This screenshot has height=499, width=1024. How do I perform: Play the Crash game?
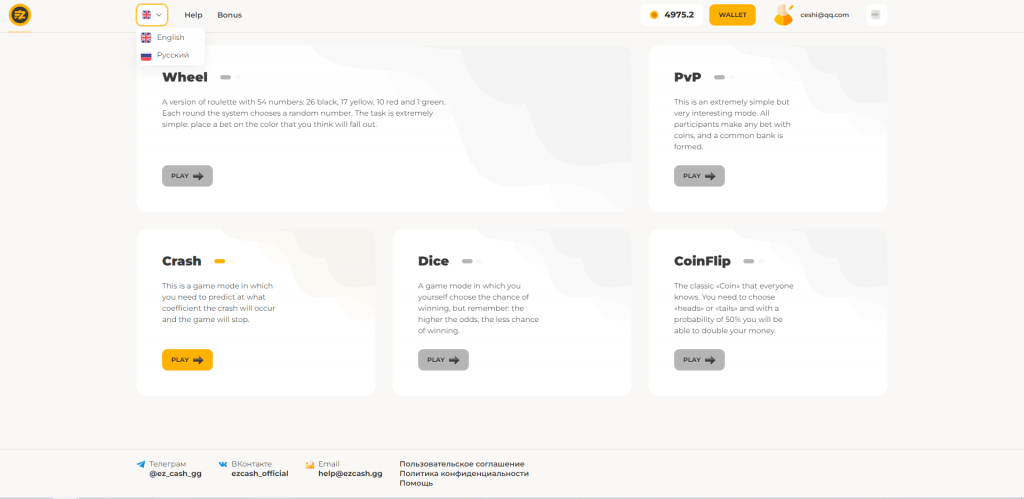click(x=187, y=360)
